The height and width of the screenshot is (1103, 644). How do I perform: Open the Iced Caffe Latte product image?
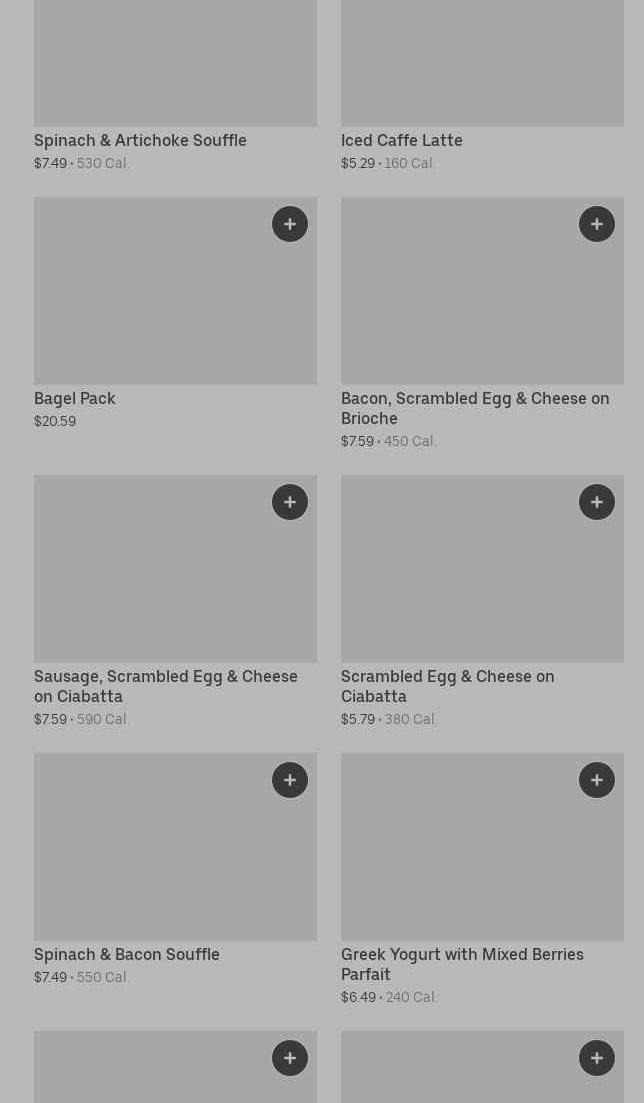[482, 62]
